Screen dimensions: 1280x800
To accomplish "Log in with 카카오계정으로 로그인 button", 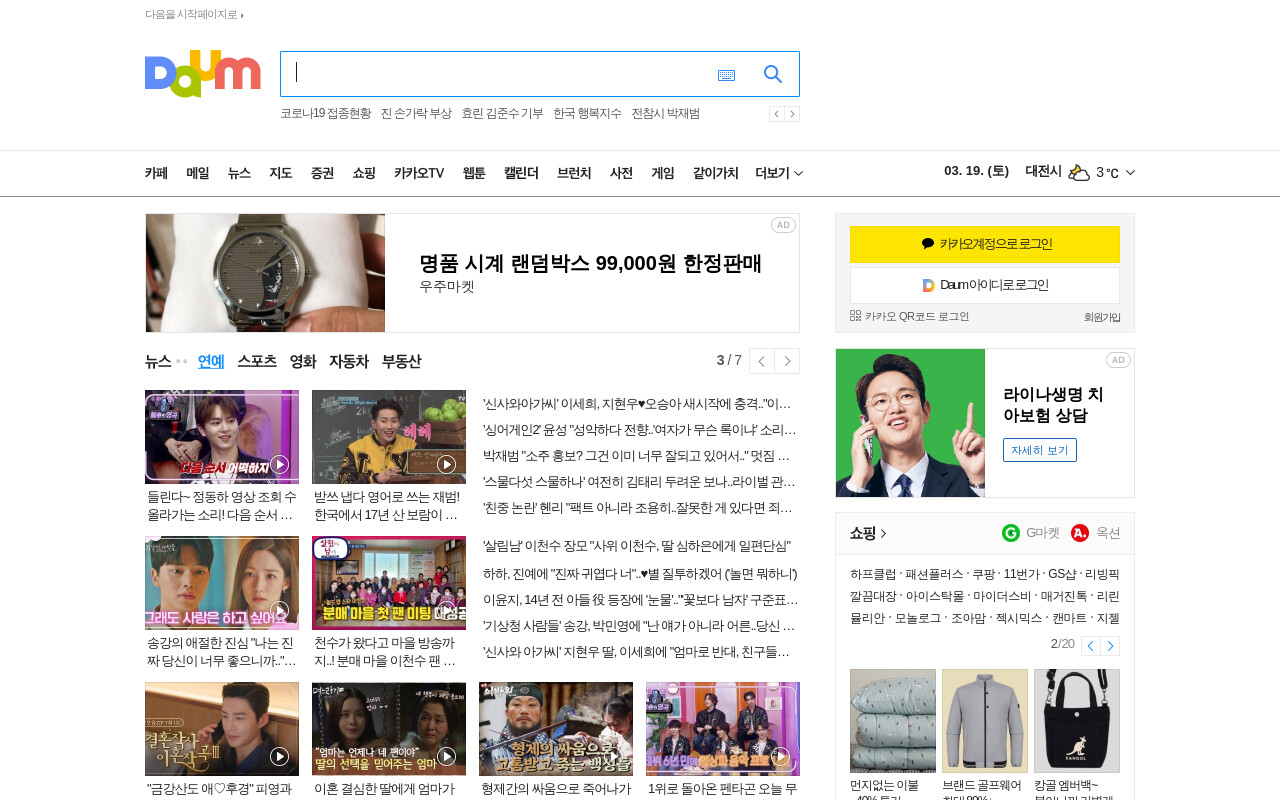I will click(x=985, y=244).
